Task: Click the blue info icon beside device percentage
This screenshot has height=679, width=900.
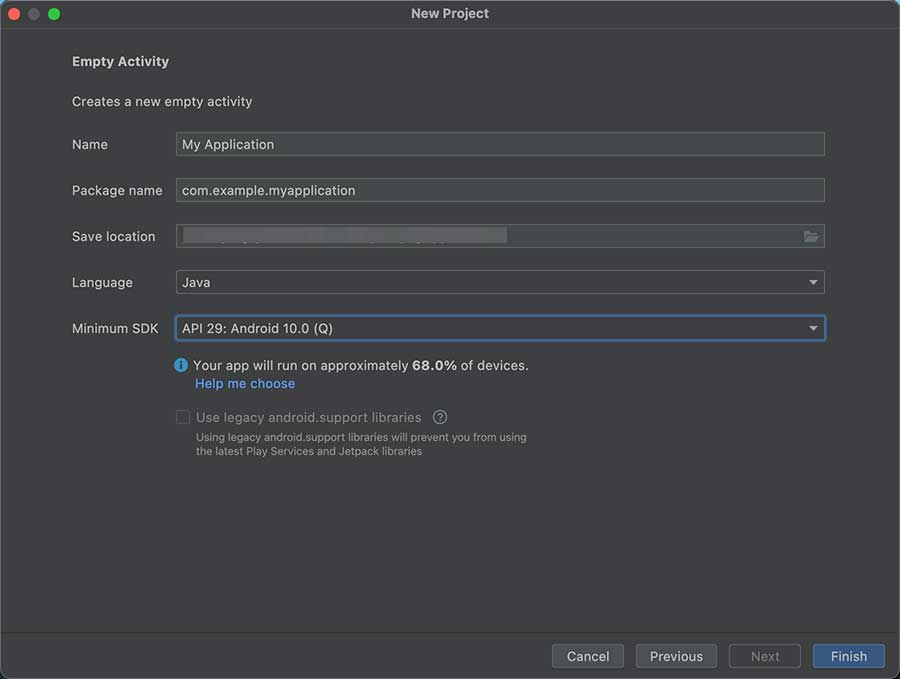Action: click(181, 366)
